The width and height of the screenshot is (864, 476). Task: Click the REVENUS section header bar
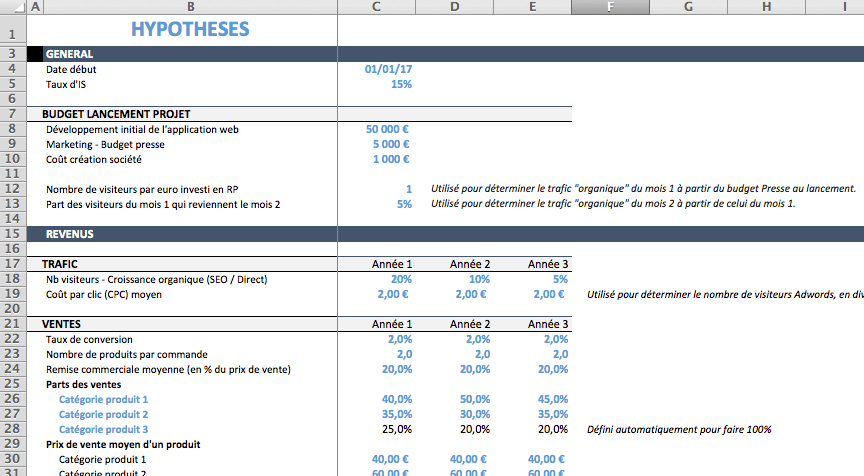(190, 234)
